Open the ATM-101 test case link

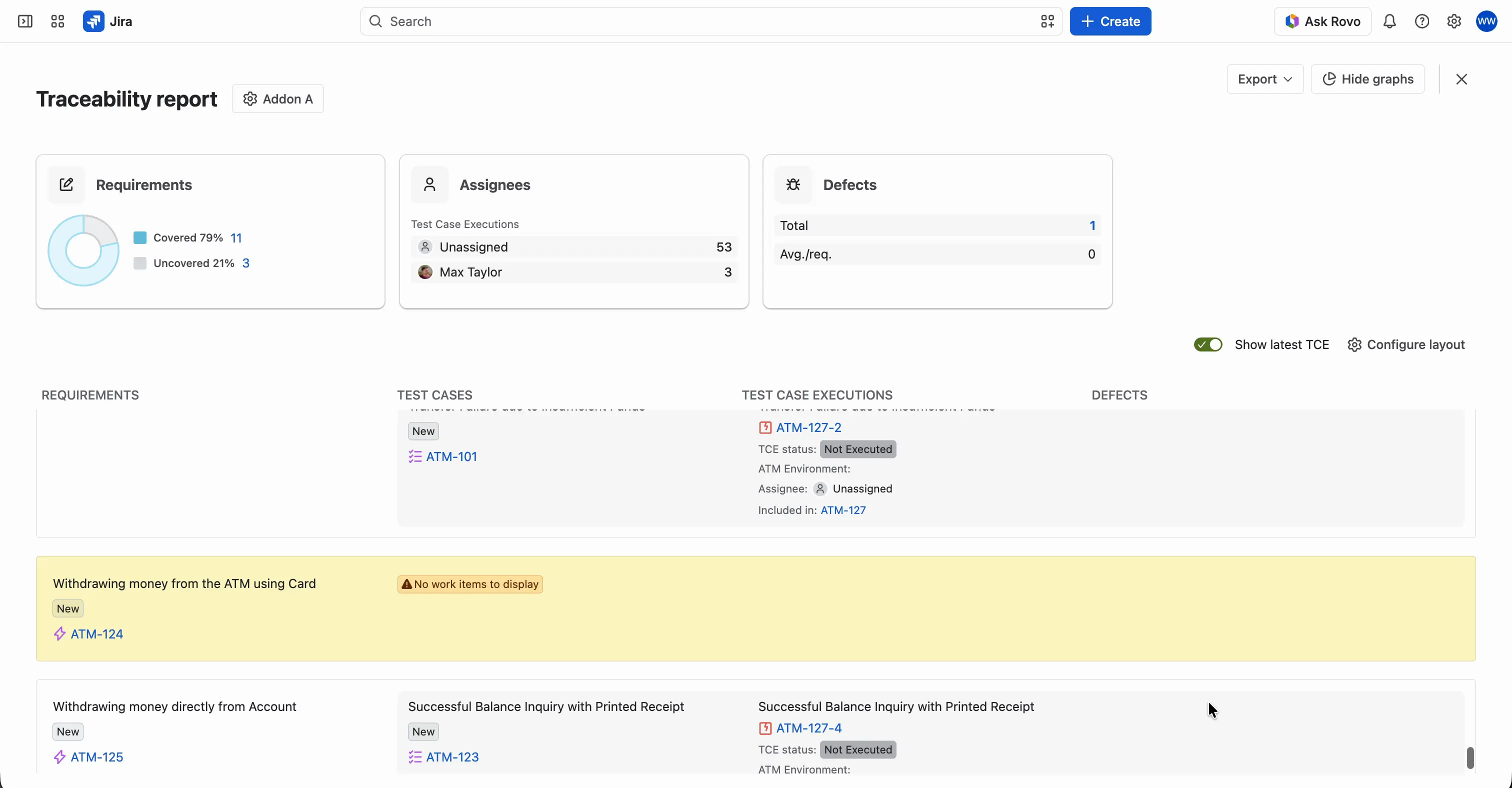coord(451,457)
